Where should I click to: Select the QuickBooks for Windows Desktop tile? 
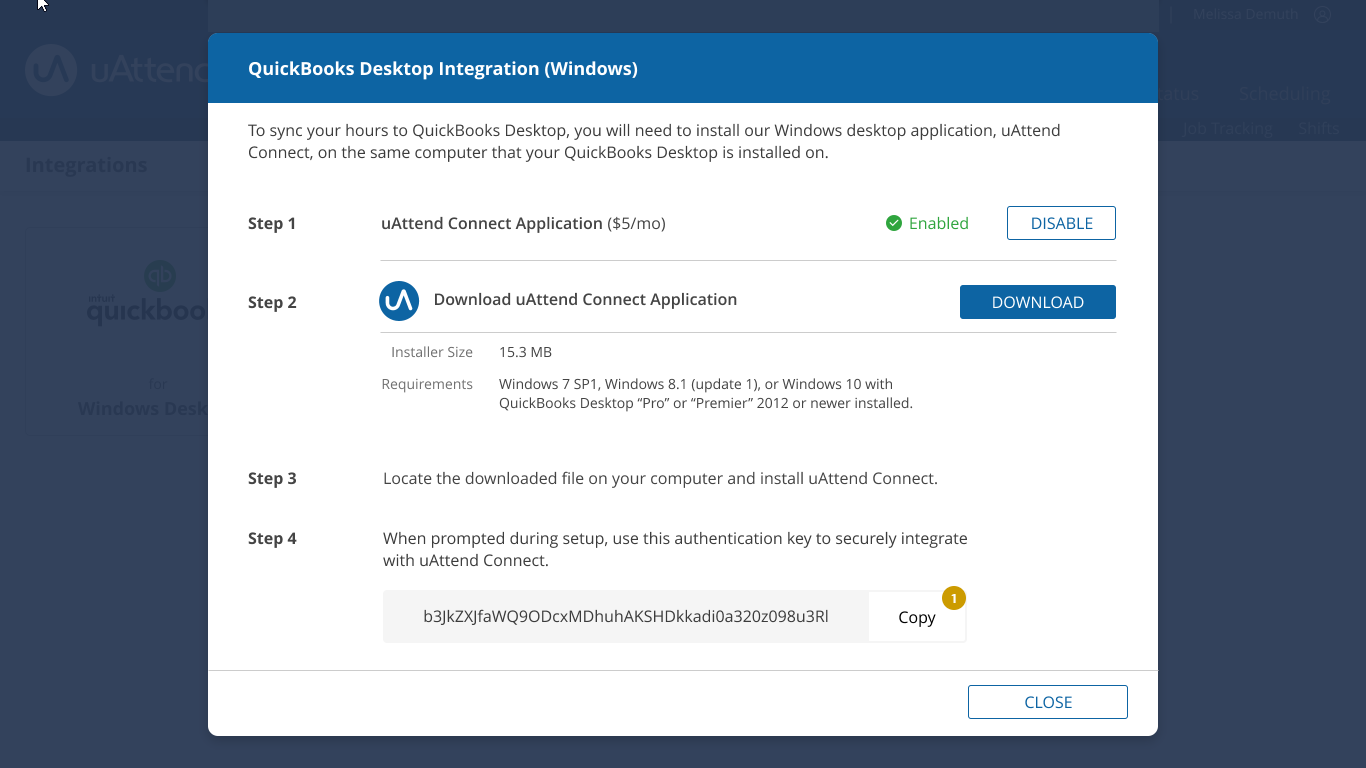point(118,335)
